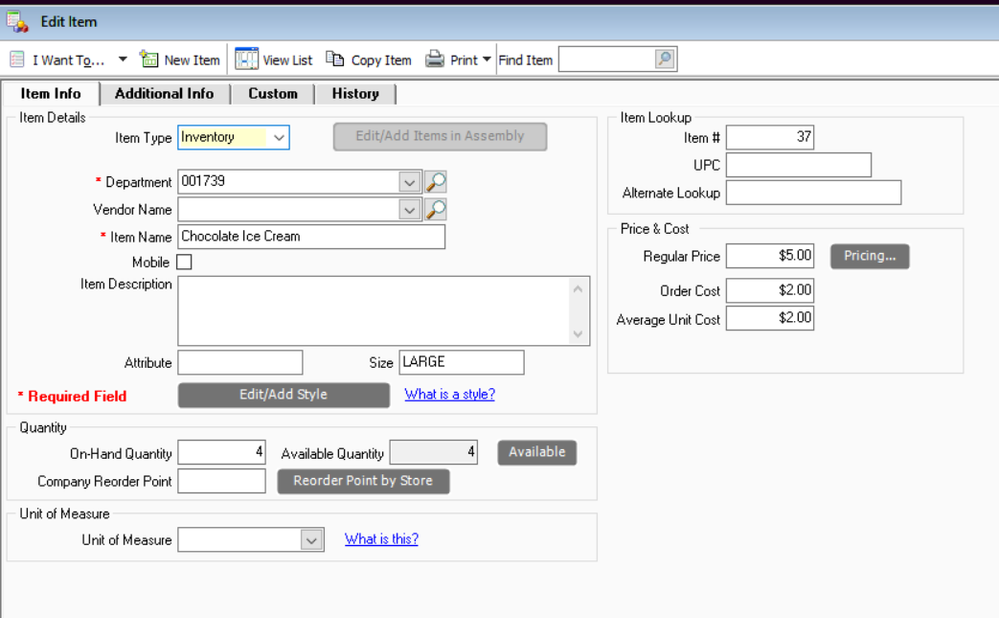The height and width of the screenshot is (618, 999).
Task: Click the On-Hand Quantity field
Action: (221, 452)
